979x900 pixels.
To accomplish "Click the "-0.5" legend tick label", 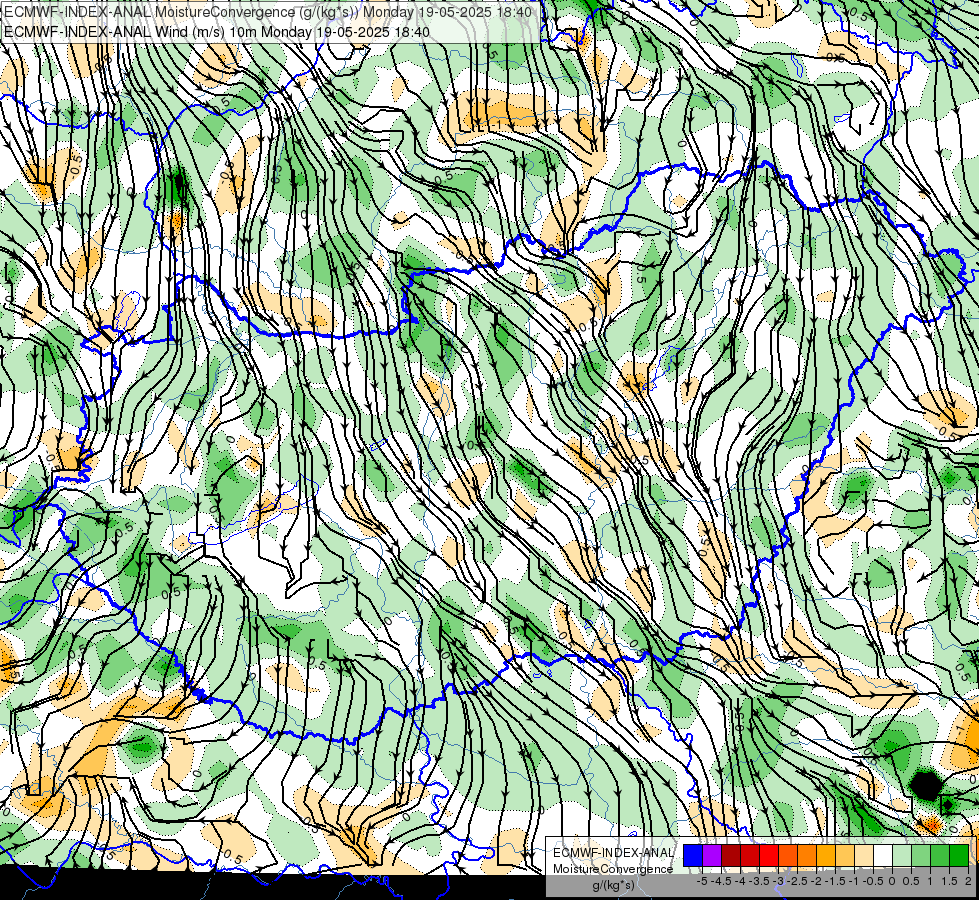I will coord(873,881).
